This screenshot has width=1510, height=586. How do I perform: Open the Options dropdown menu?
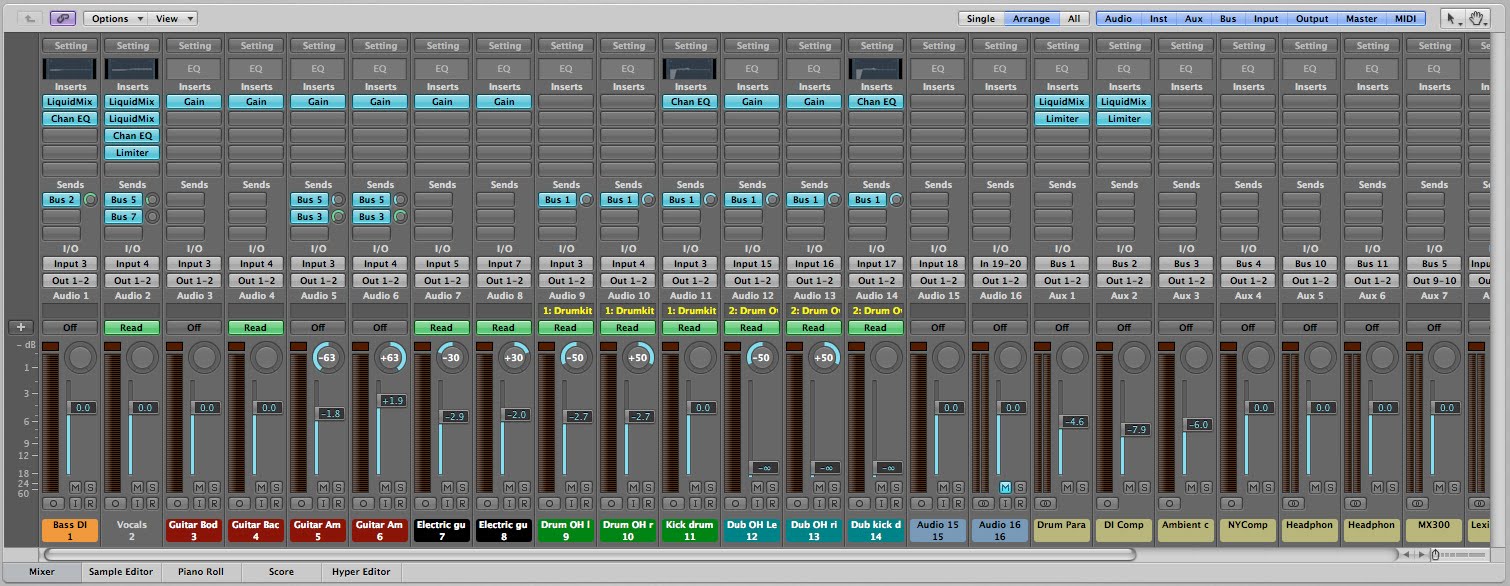pos(113,18)
